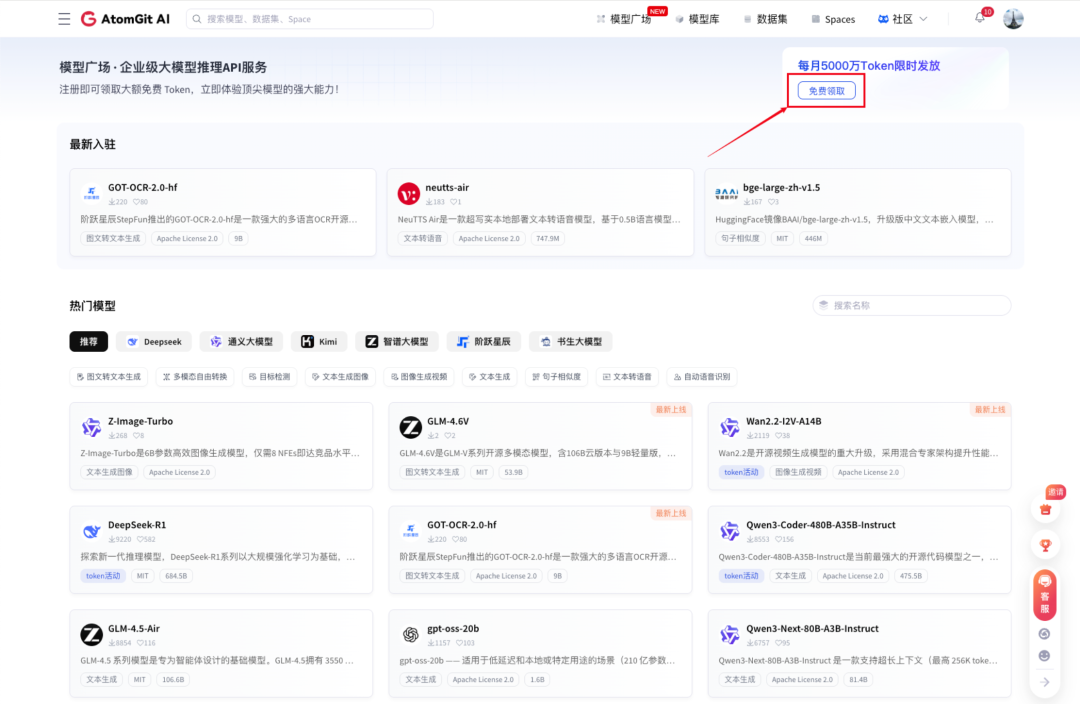1080x704 pixels.
Task: Click 106.6B tag on GLM-4.5-Air card
Action: (173, 679)
